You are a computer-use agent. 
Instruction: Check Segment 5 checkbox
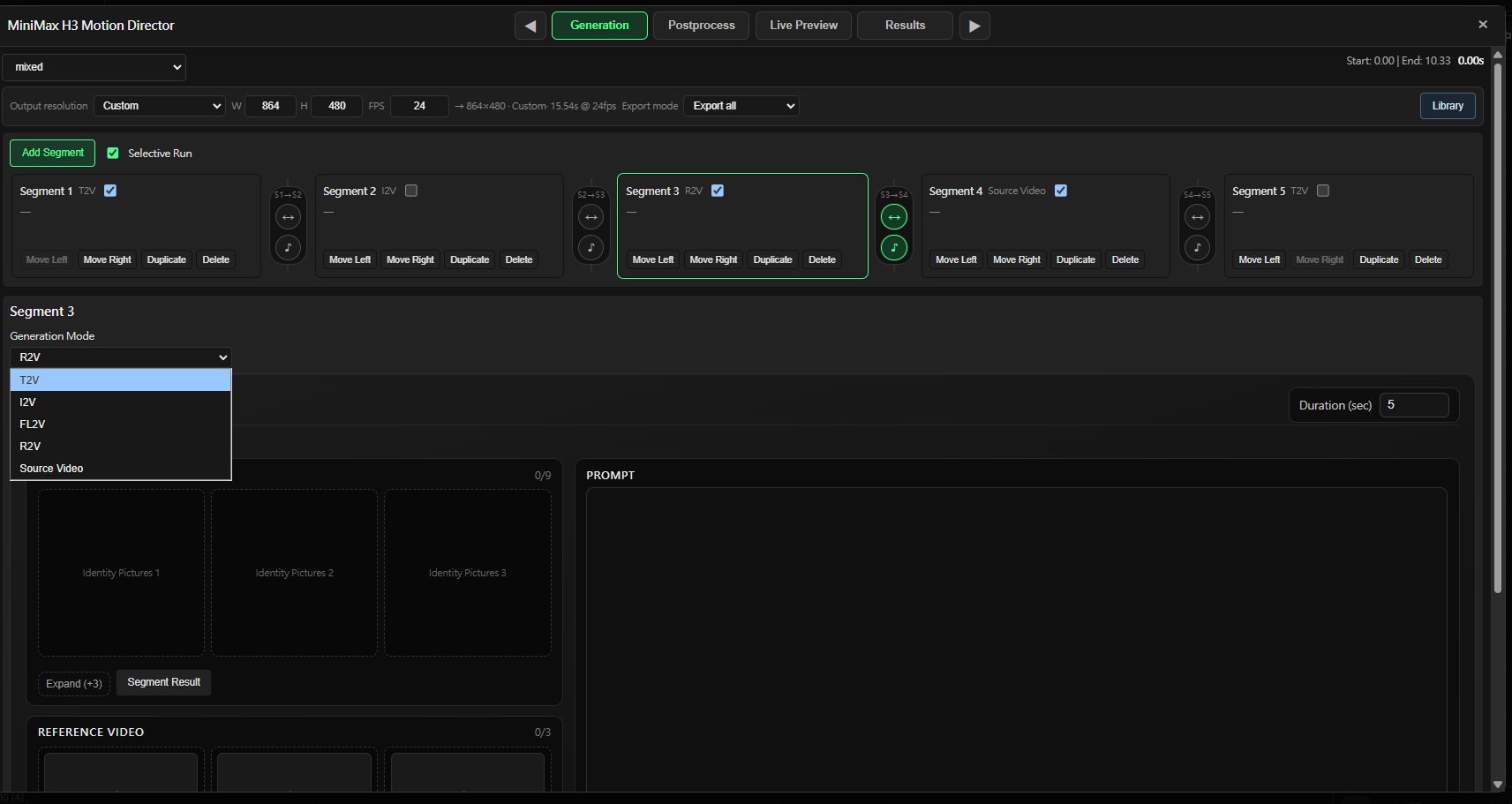1323,191
